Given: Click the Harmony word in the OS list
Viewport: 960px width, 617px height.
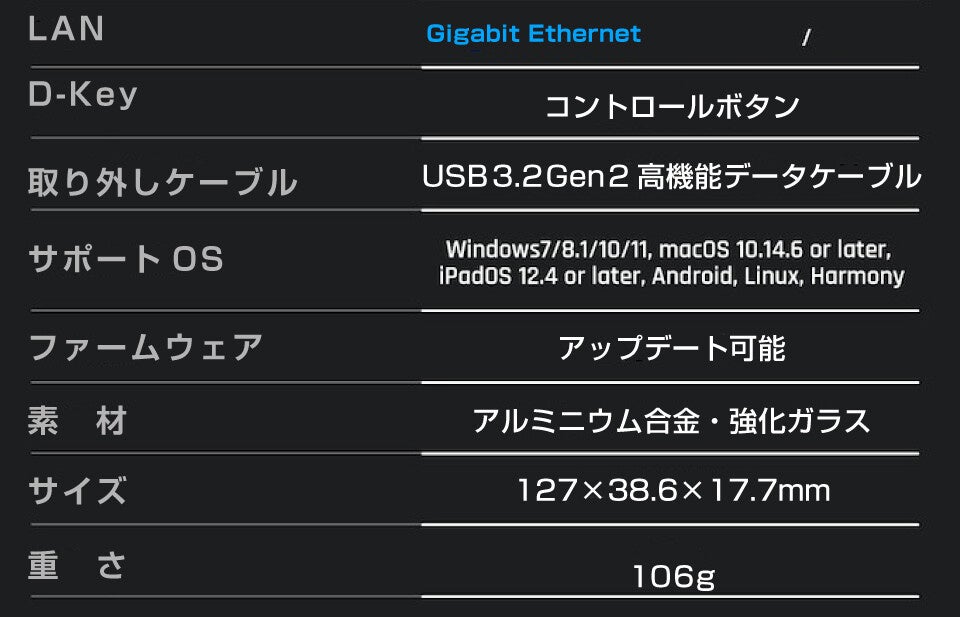Looking at the screenshot, I should coord(857,276).
